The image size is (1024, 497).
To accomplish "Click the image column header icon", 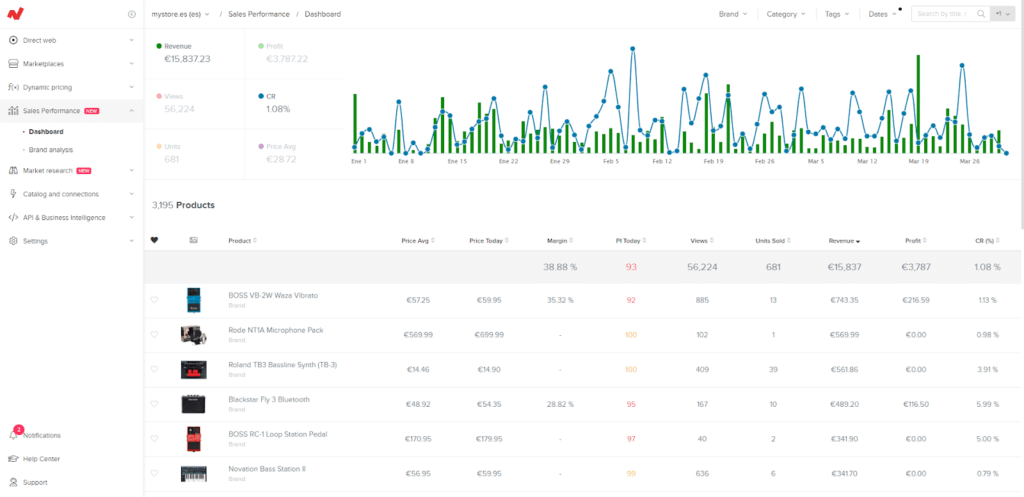I will pyautogui.click(x=193, y=241).
